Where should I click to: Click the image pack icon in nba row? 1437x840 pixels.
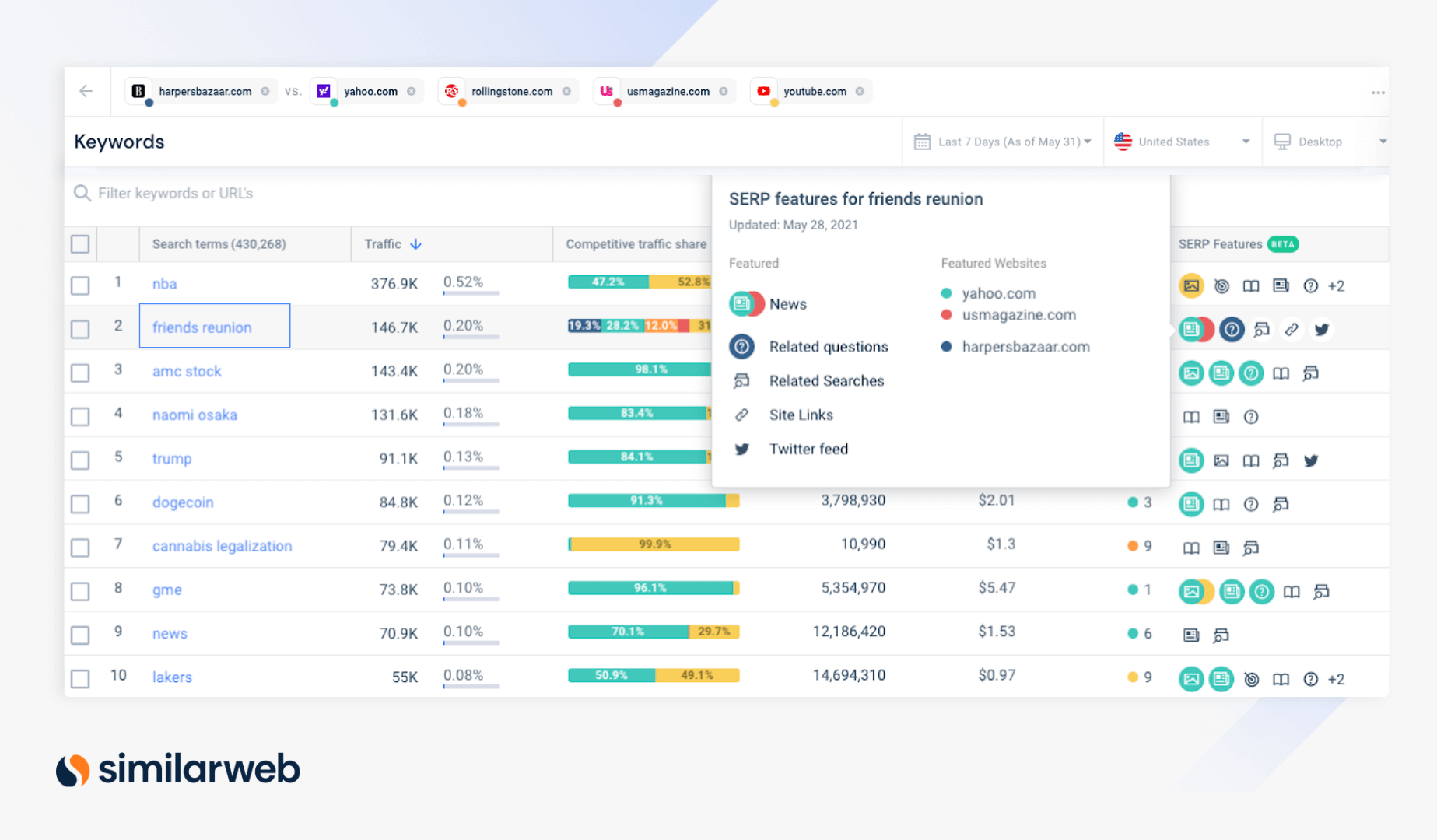point(1191,285)
